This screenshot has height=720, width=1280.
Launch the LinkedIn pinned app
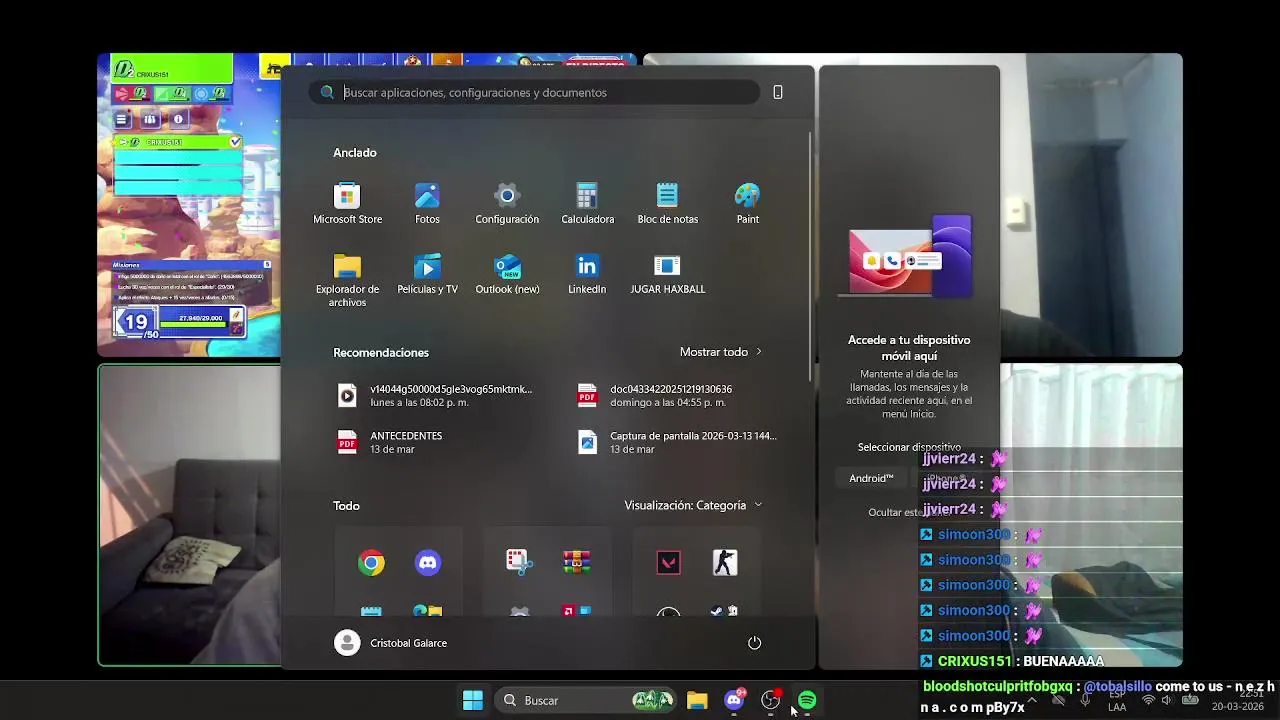point(587,274)
